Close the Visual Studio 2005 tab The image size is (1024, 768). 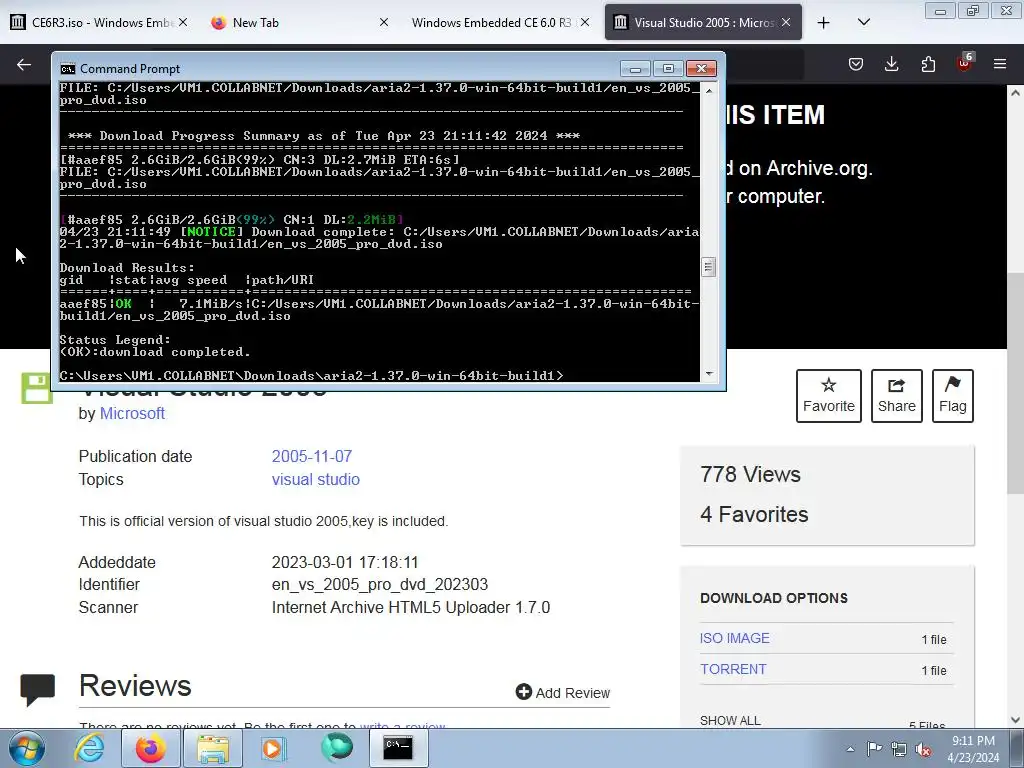[x=786, y=22]
